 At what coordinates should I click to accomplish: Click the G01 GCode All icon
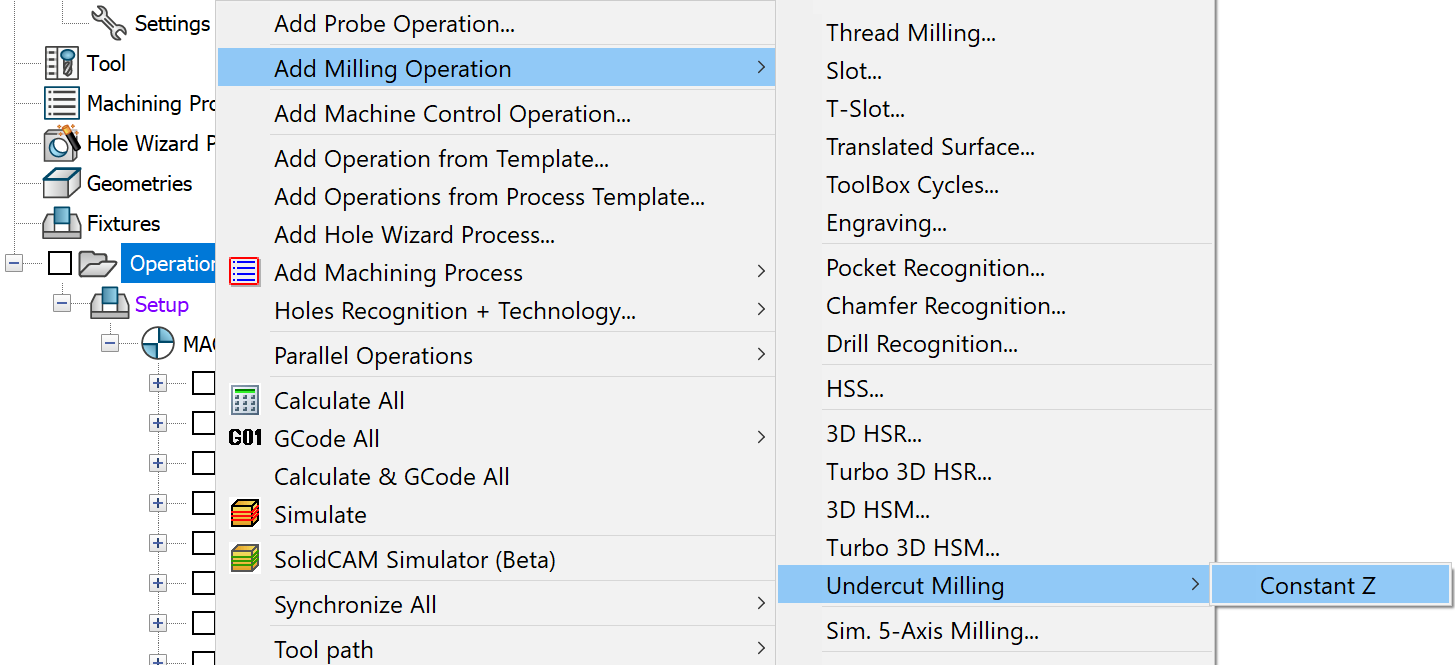[245, 438]
